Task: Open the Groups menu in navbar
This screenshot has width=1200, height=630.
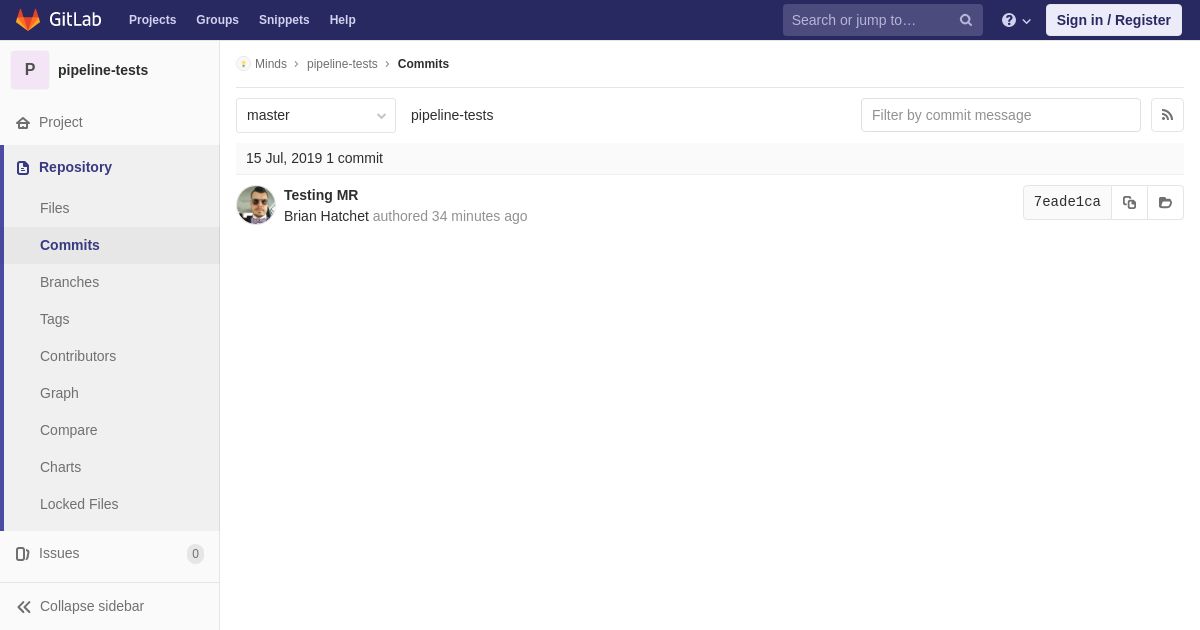Action: click(217, 20)
